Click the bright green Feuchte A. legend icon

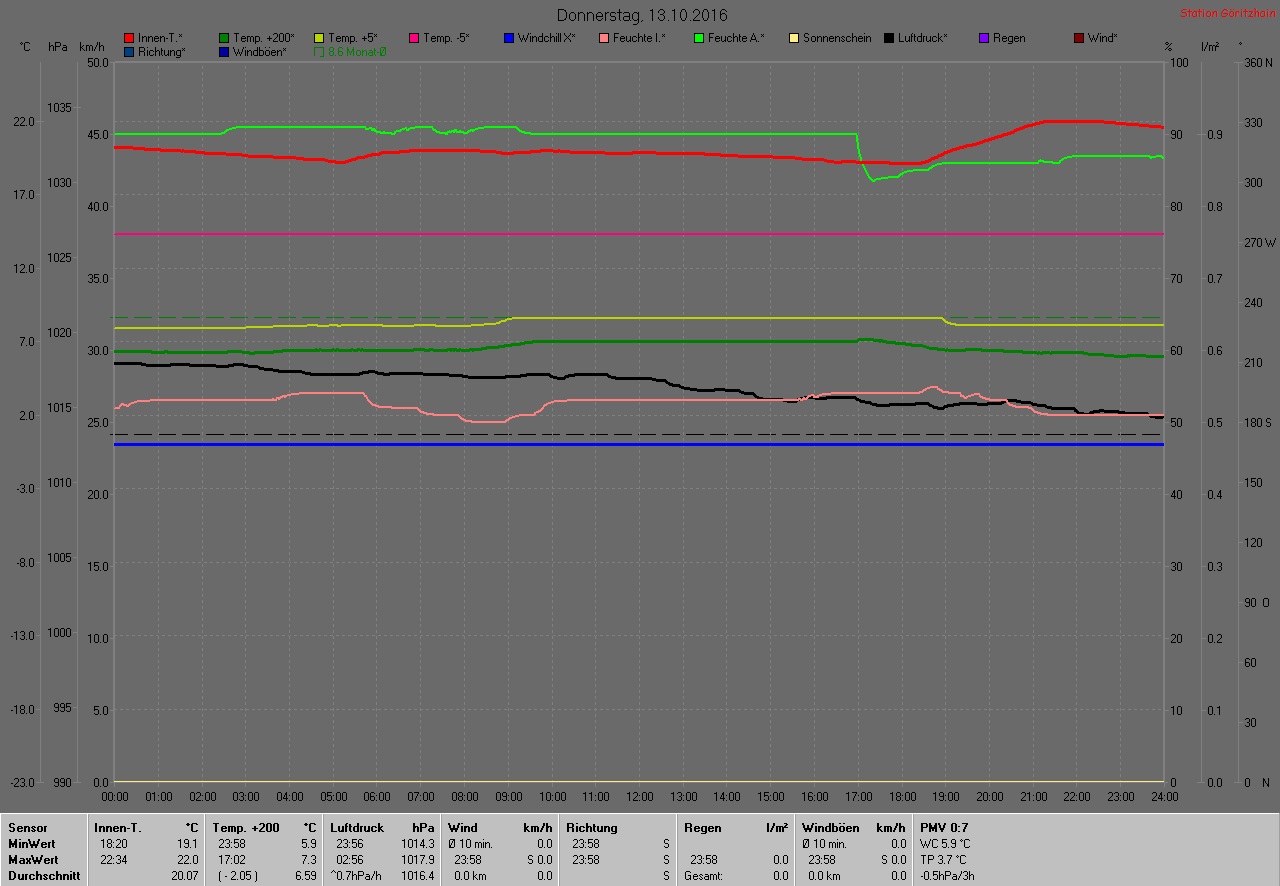point(699,38)
